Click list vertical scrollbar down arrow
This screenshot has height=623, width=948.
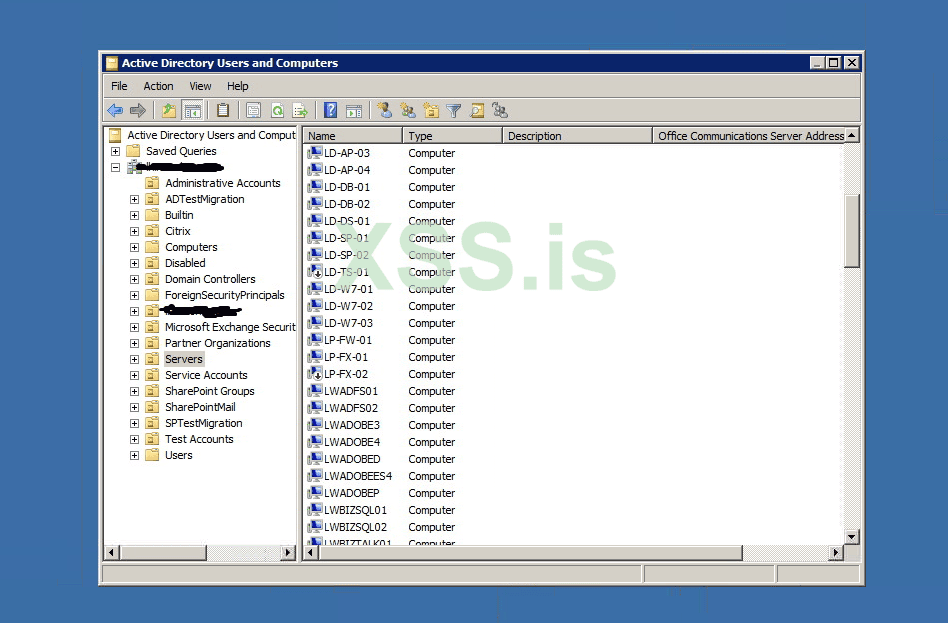(x=851, y=537)
